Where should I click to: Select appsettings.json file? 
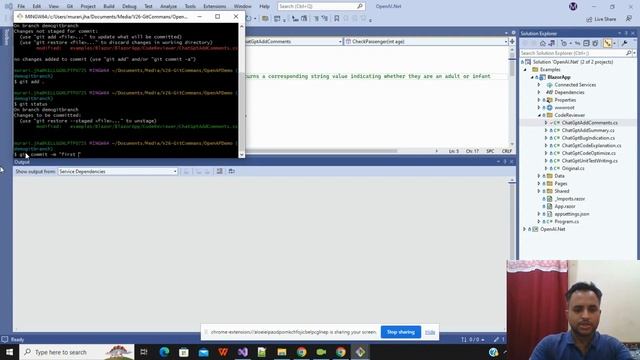(x=572, y=214)
